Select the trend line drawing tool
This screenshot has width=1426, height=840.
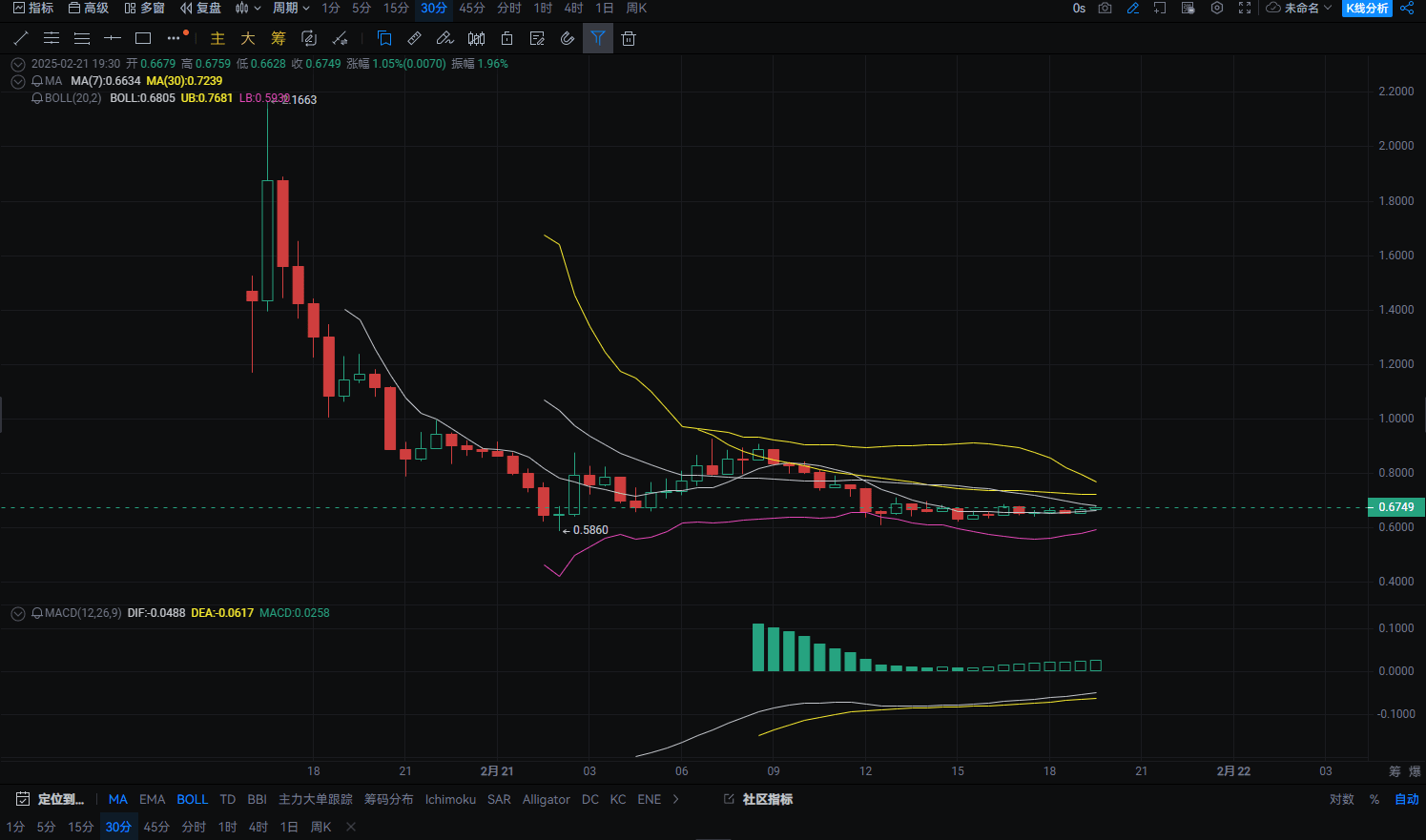21,38
